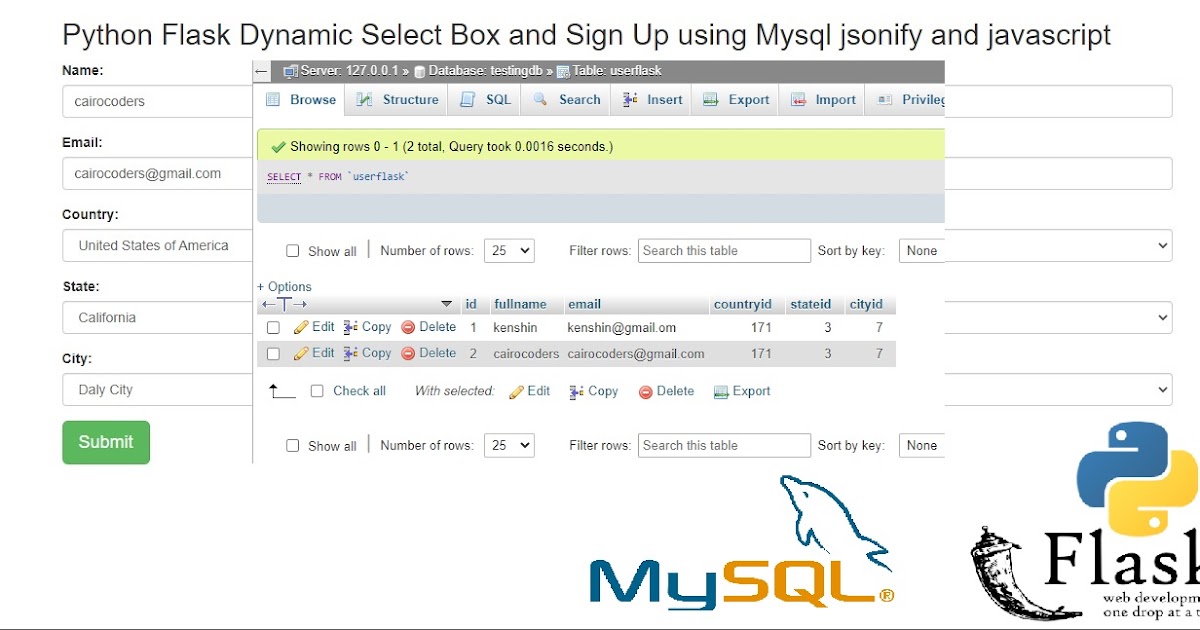Enable the Show all checkbox above the table
Viewport: 1200px width, 630px height.
[x=293, y=250]
